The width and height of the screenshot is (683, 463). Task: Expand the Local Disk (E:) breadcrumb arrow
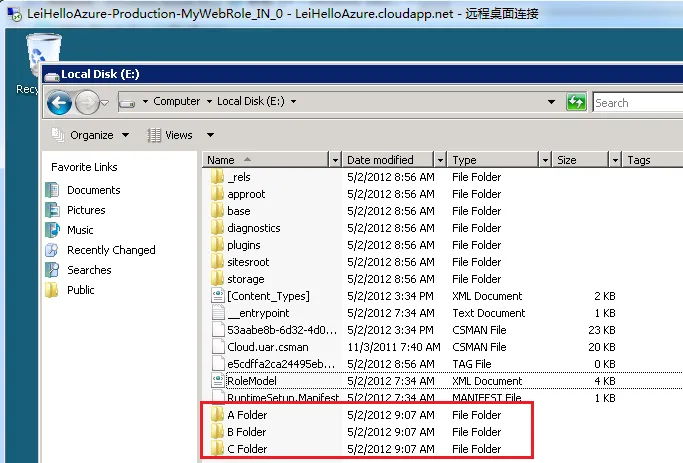pyautogui.click(x=294, y=101)
